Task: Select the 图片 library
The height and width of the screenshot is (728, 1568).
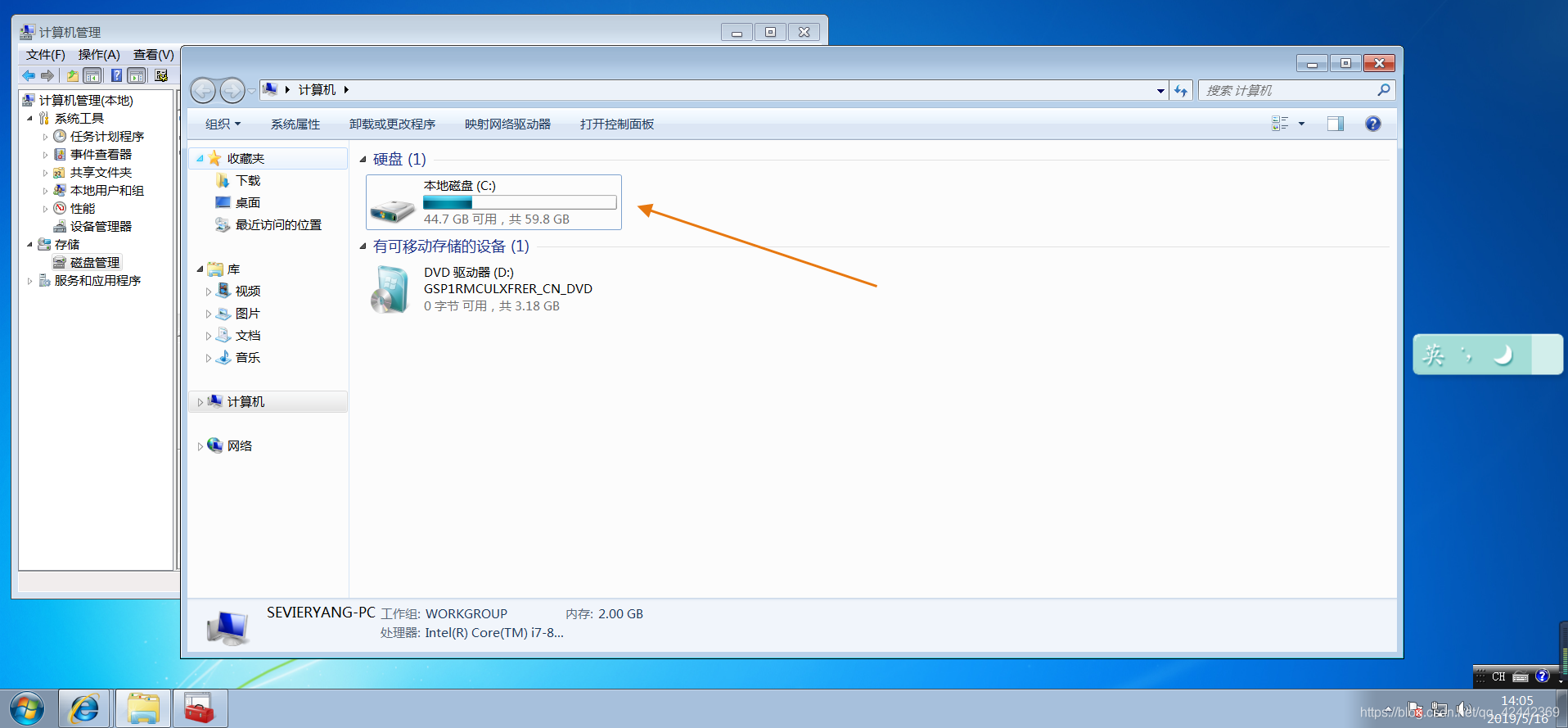Action: tap(248, 314)
